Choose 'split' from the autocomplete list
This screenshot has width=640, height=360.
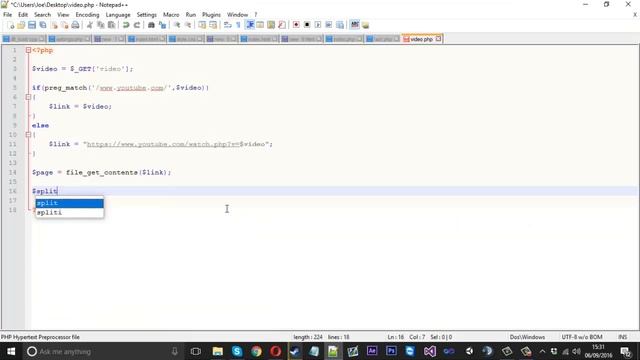[69, 203]
